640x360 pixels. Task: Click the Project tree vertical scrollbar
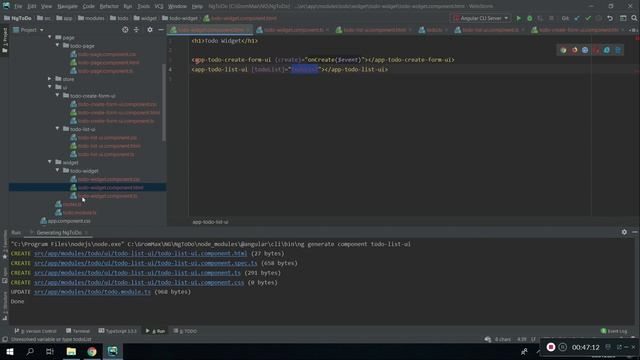pyautogui.click(x=164, y=102)
